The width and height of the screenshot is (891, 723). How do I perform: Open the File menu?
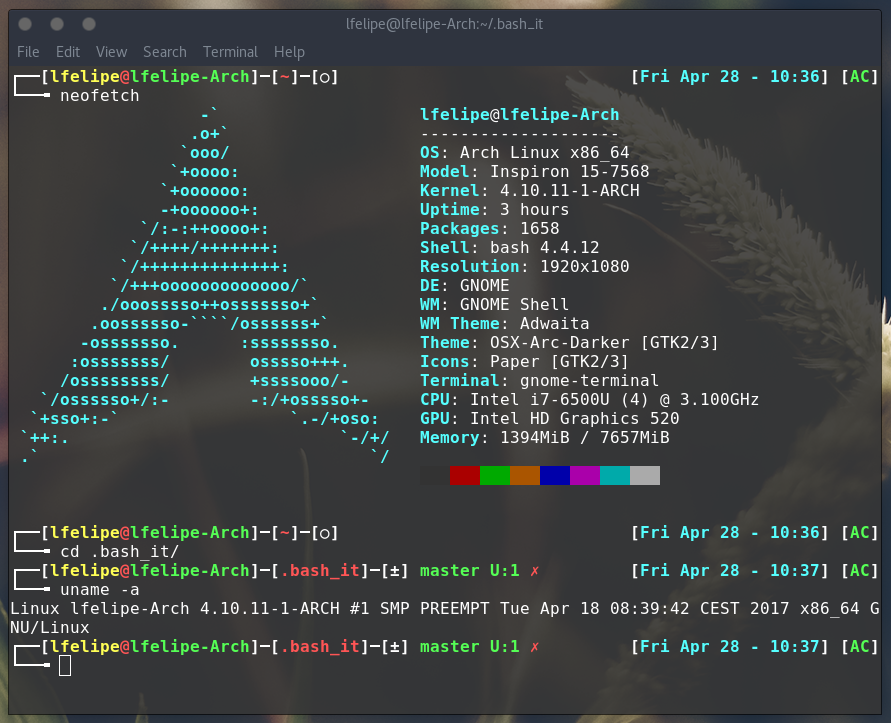point(28,52)
